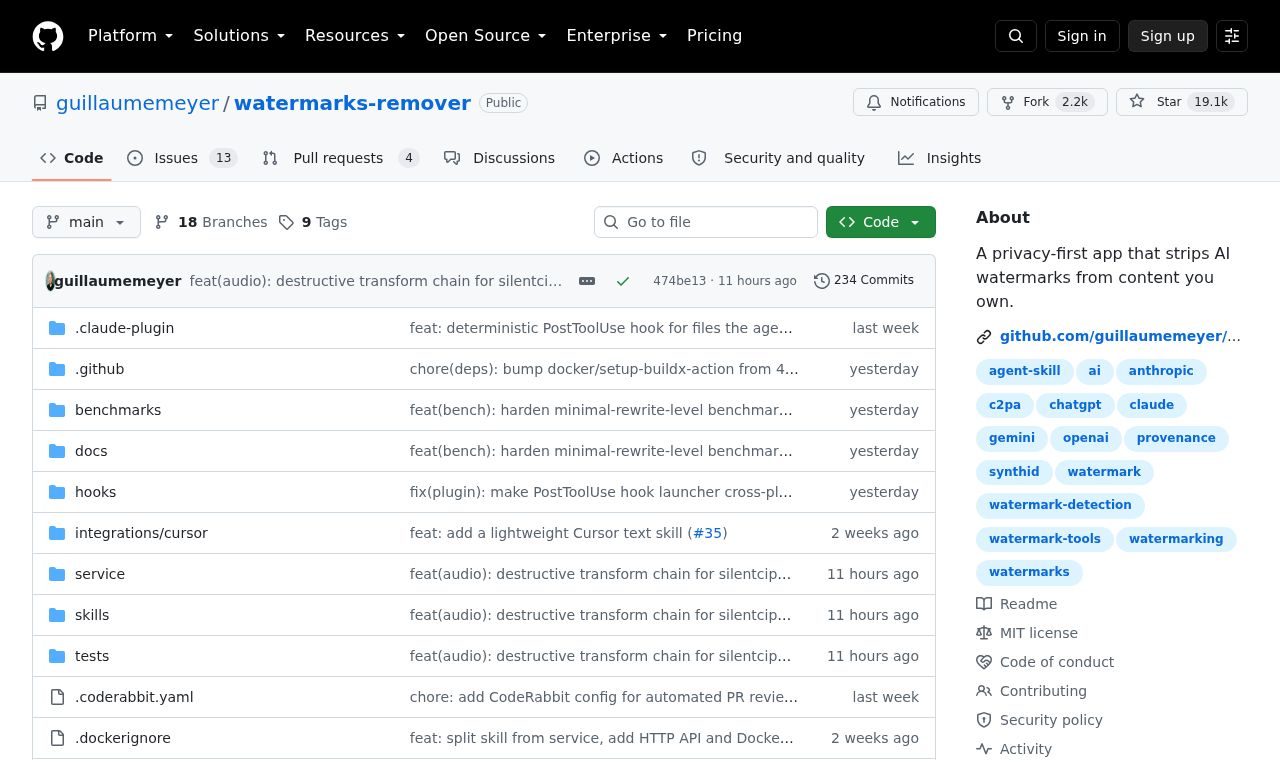Open the green Code dropdown button
Viewport: 1280px width, 760px height.
(881, 222)
